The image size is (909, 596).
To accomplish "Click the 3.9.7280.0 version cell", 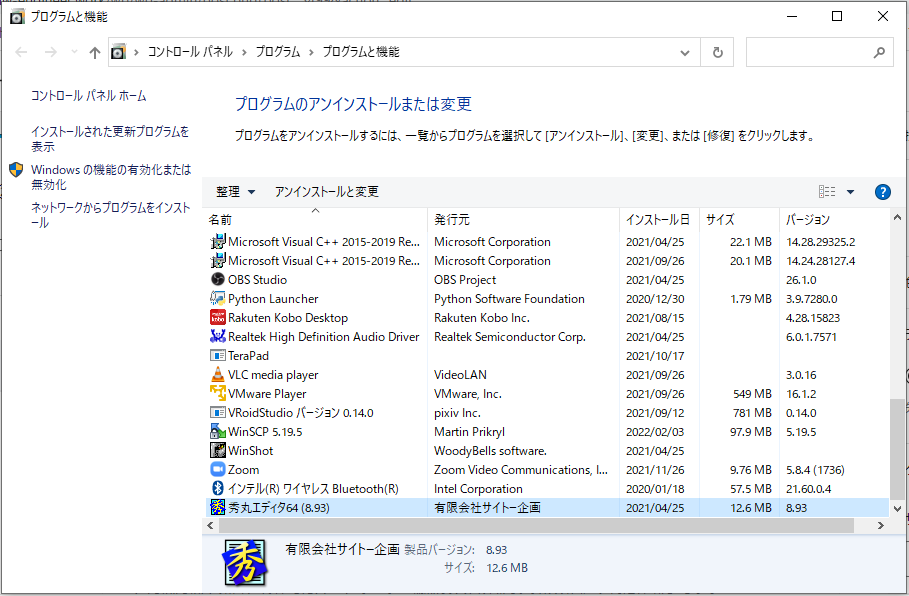I will (x=812, y=299).
